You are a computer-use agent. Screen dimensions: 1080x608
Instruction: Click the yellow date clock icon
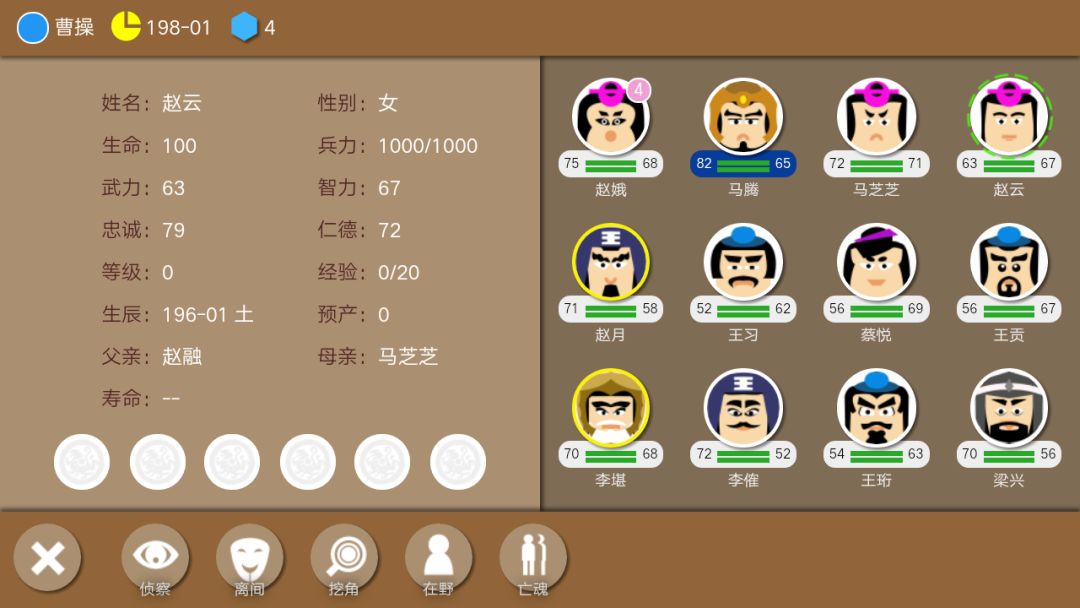[126, 27]
